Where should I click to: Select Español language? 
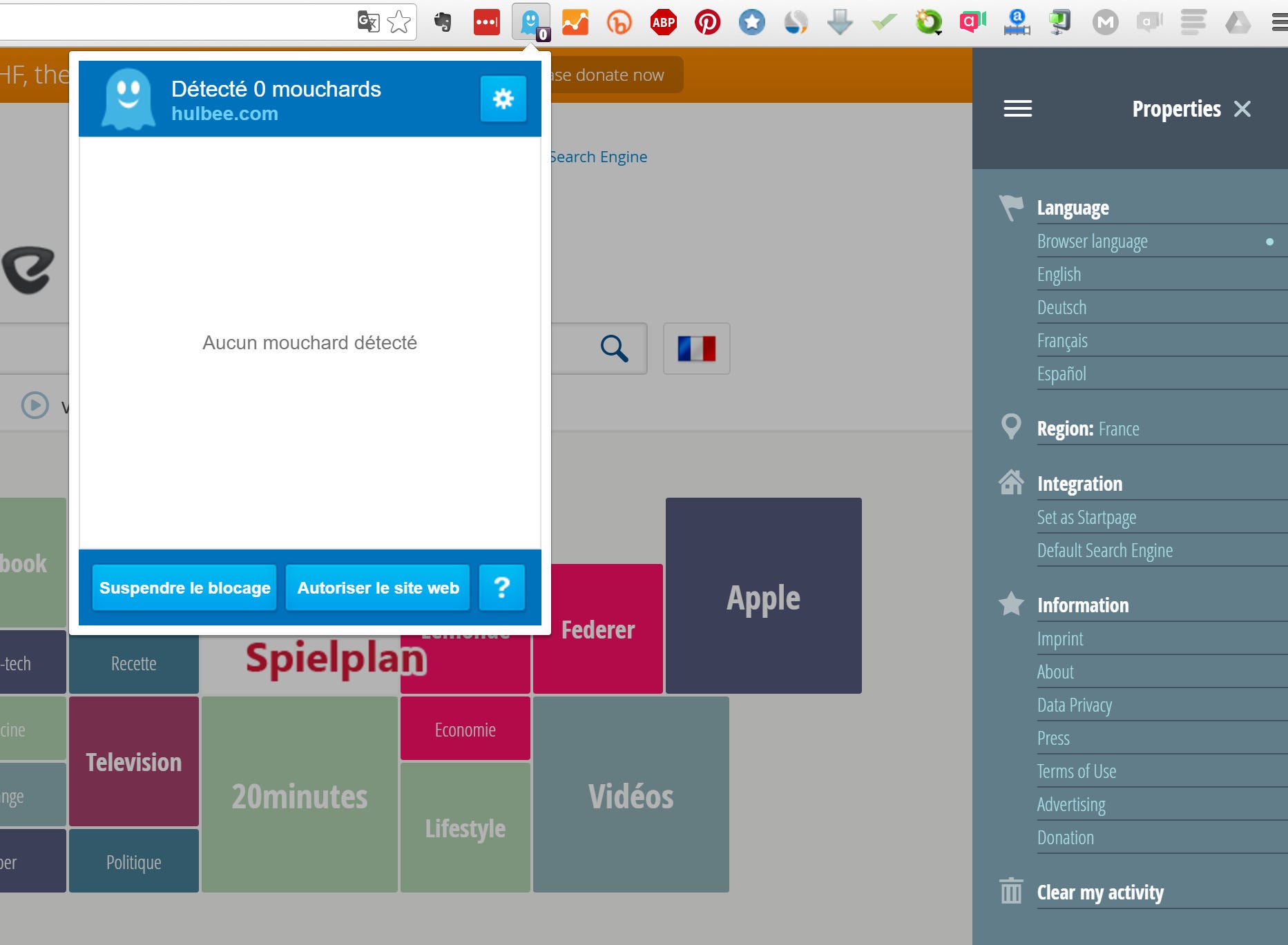point(1162,374)
